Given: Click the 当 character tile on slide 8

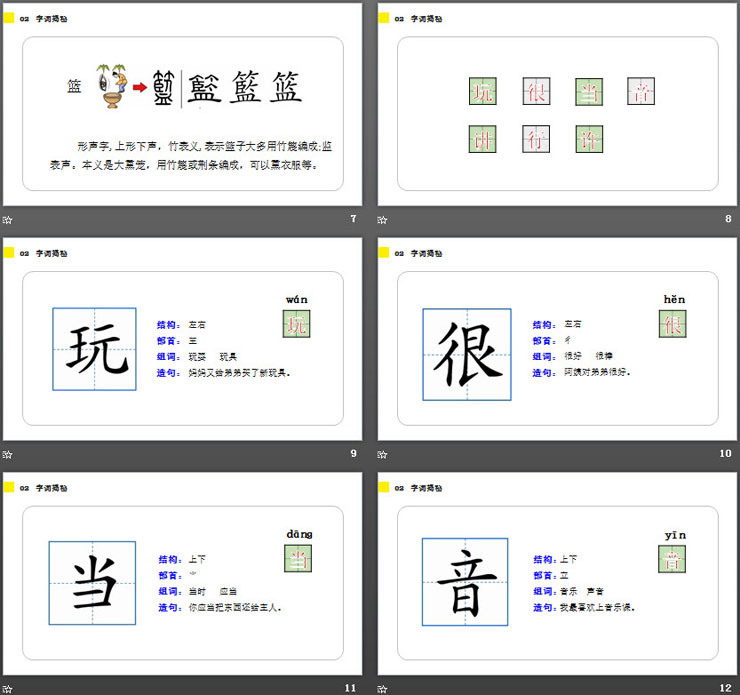Looking at the screenshot, I should (589, 92).
